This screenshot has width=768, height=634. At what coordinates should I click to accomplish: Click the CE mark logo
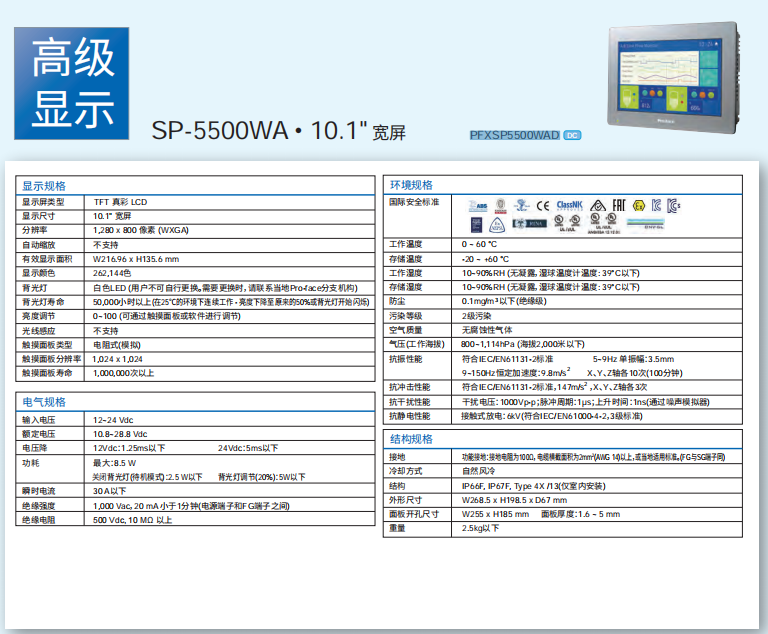click(x=543, y=206)
